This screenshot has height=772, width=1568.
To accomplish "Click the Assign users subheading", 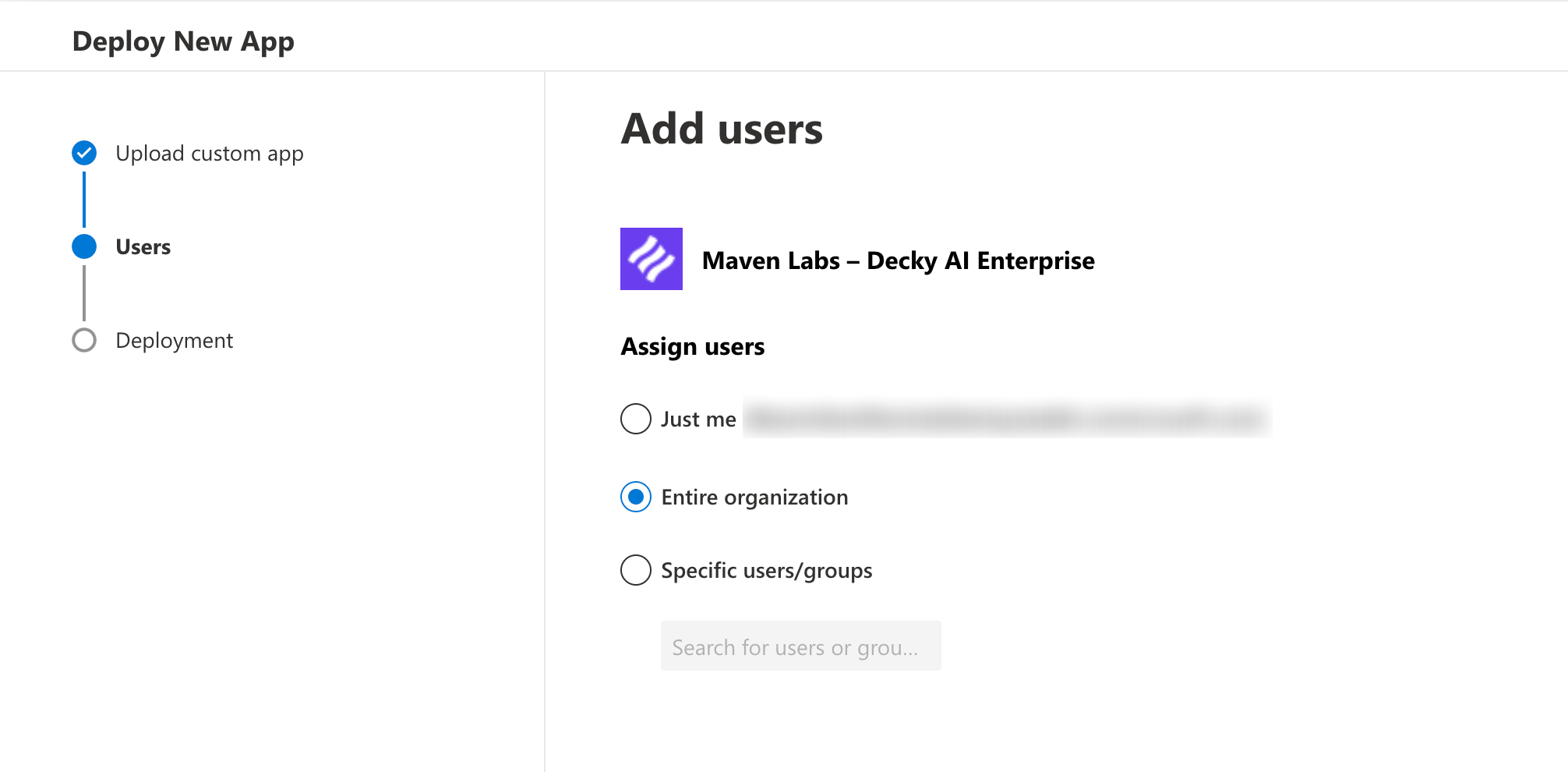I will tap(693, 347).
